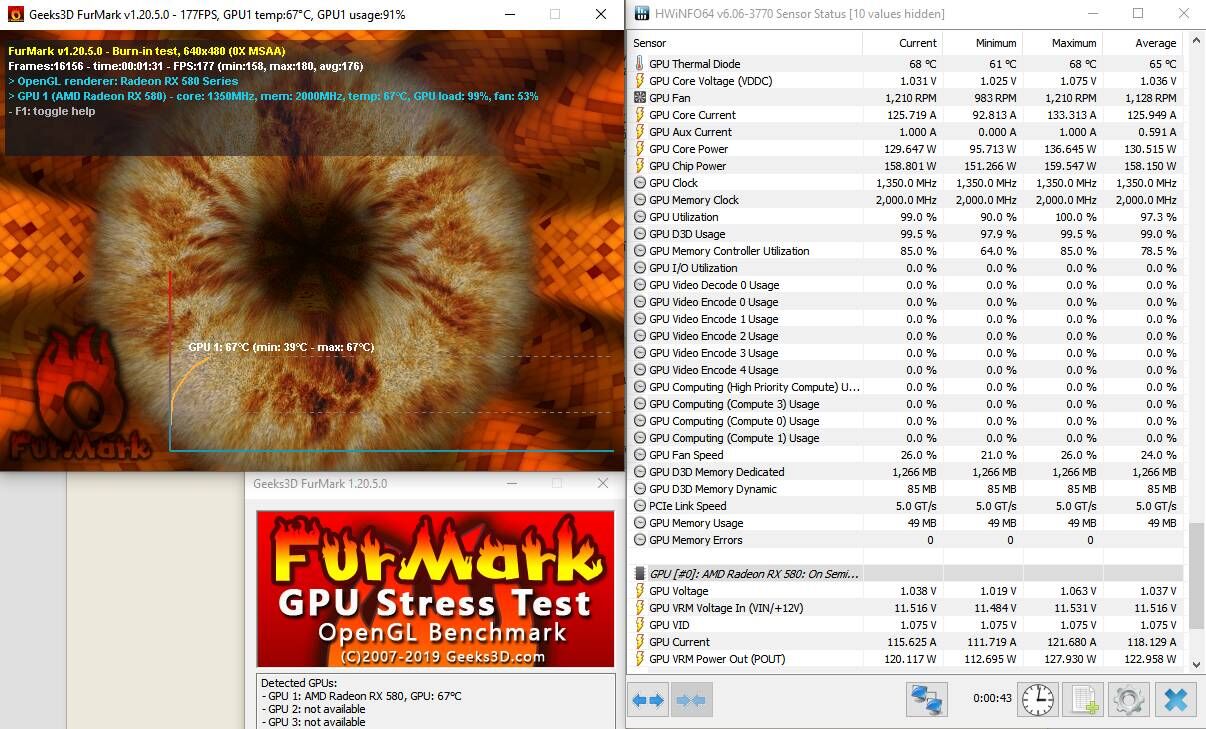Click the Current column header
The height and width of the screenshot is (729, 1206).
tap(902, 43)
